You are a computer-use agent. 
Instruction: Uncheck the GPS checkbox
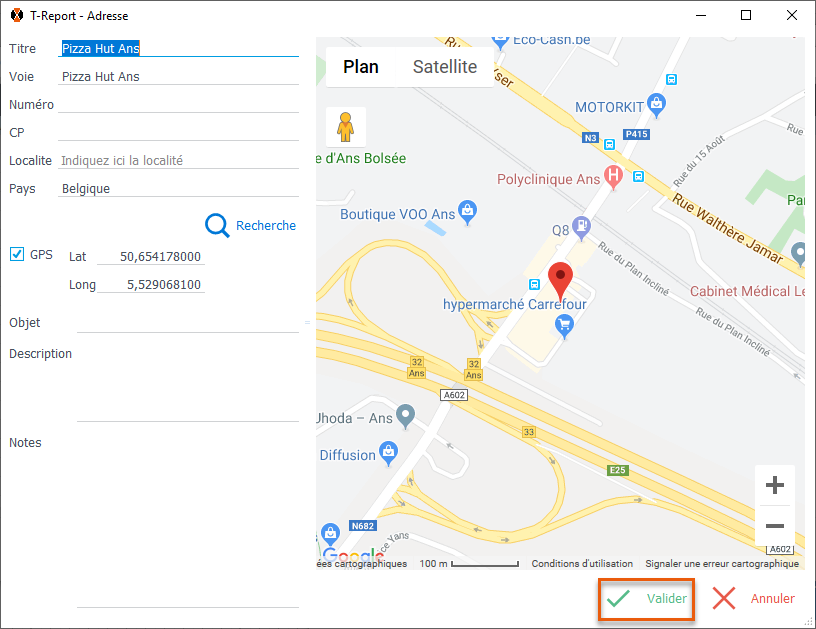17,254
